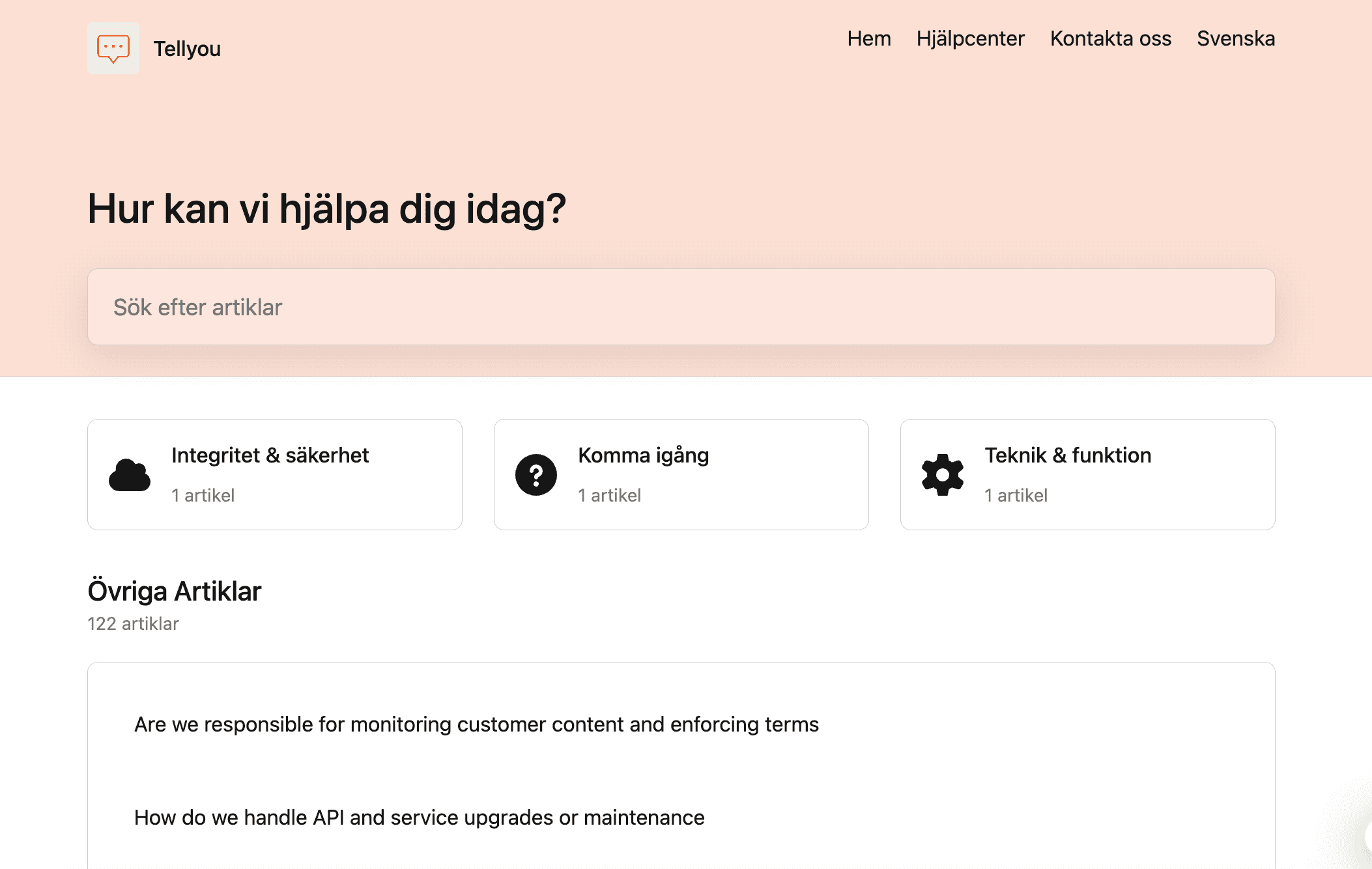Open the article about monitoring customer content
Image resolution: width=1372 pixels, height=869 pixels.
point(476,724)
